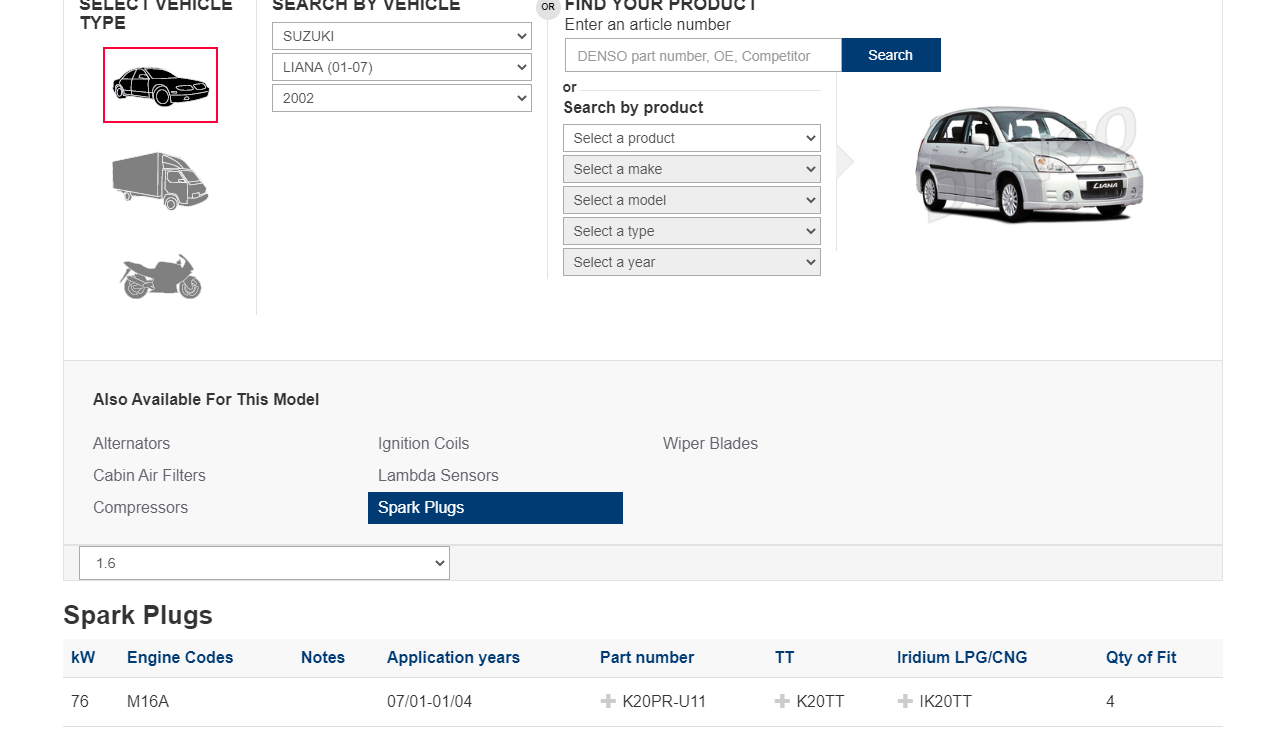Open the Compressors category link

point(140,507)
